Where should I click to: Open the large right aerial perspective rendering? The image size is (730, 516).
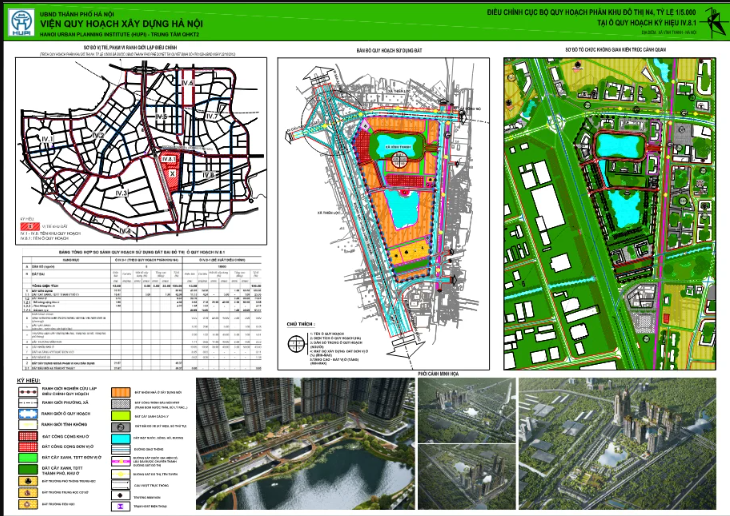point(617,444)
